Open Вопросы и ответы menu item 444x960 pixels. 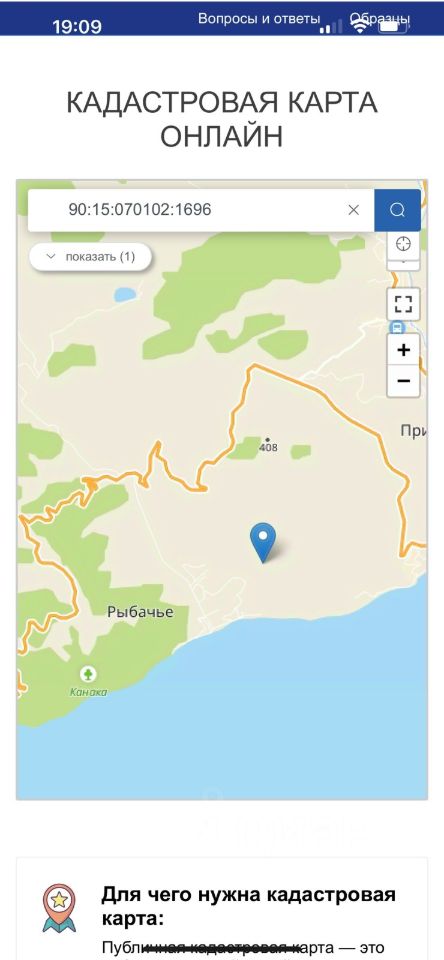pyautogui.click(x=259, y=18)
